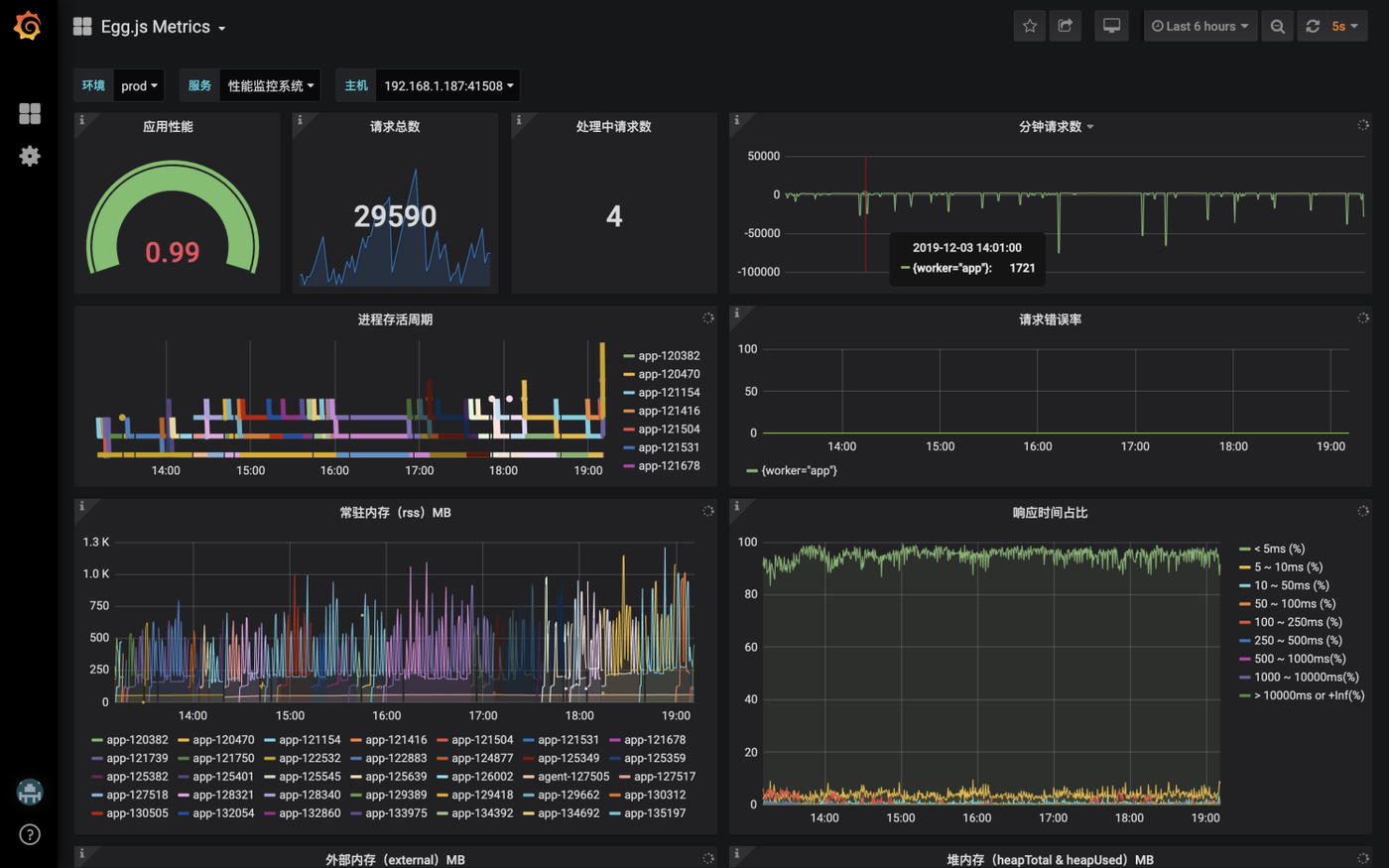Open the 响应时间占比 panel title menu
1389x868 pixels.
tap(1050, 513)
